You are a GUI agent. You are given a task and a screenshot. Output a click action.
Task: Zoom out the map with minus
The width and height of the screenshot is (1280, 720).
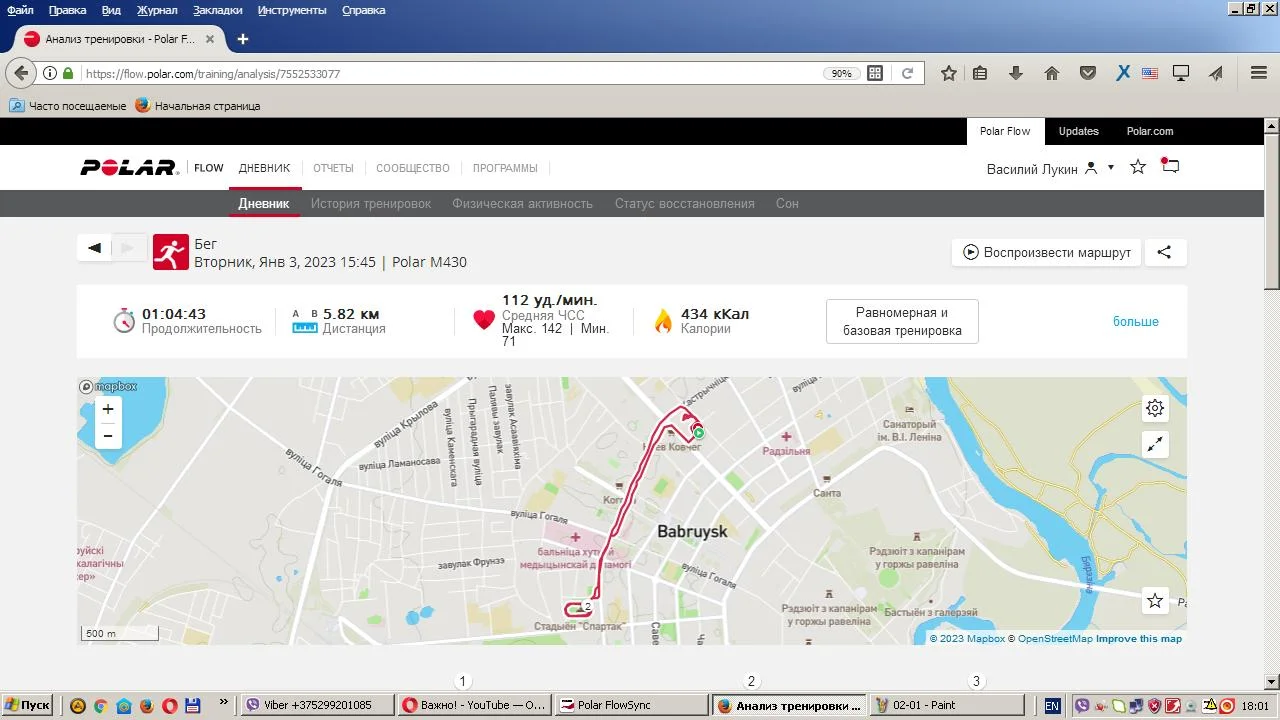click(x=108, y=436)
